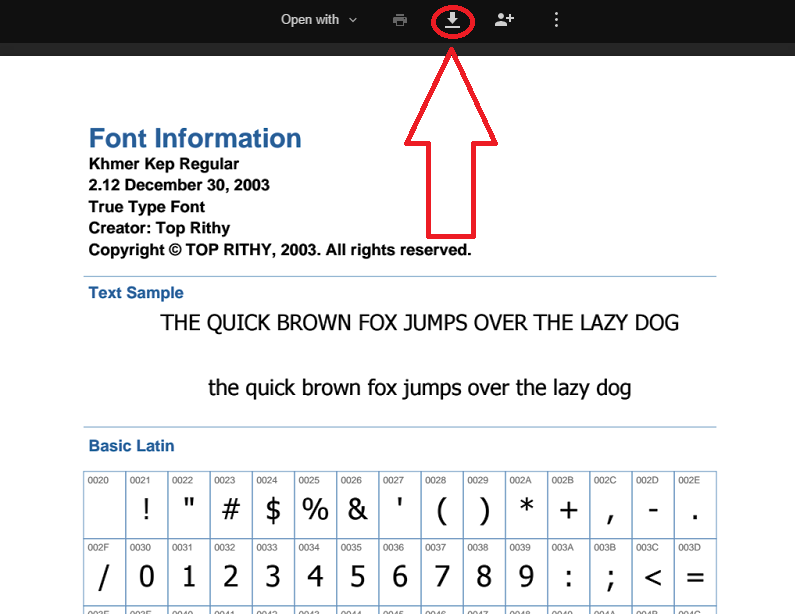
Task: Click 'Creator: Top Rithy' line
Action: [159, 228]
